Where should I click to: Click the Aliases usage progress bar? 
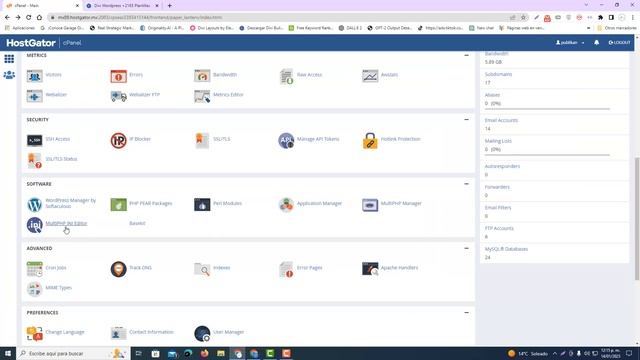[547, 109]
